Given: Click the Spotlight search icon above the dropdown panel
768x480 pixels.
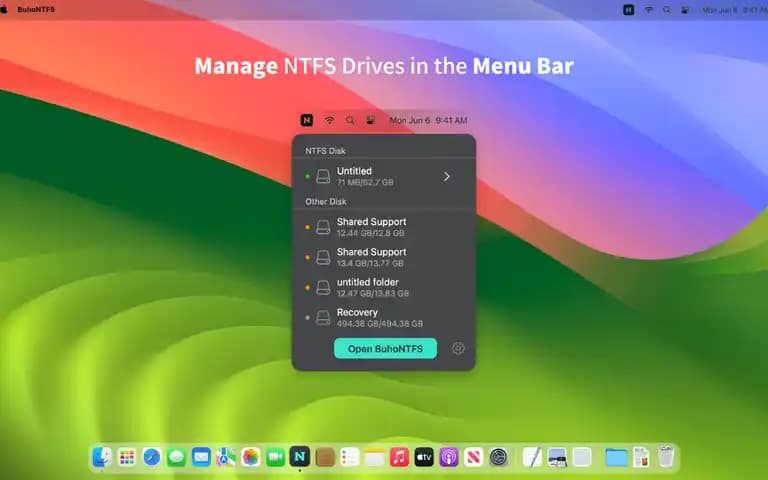Looking at the screenshot, I should [x=350, y=120].
